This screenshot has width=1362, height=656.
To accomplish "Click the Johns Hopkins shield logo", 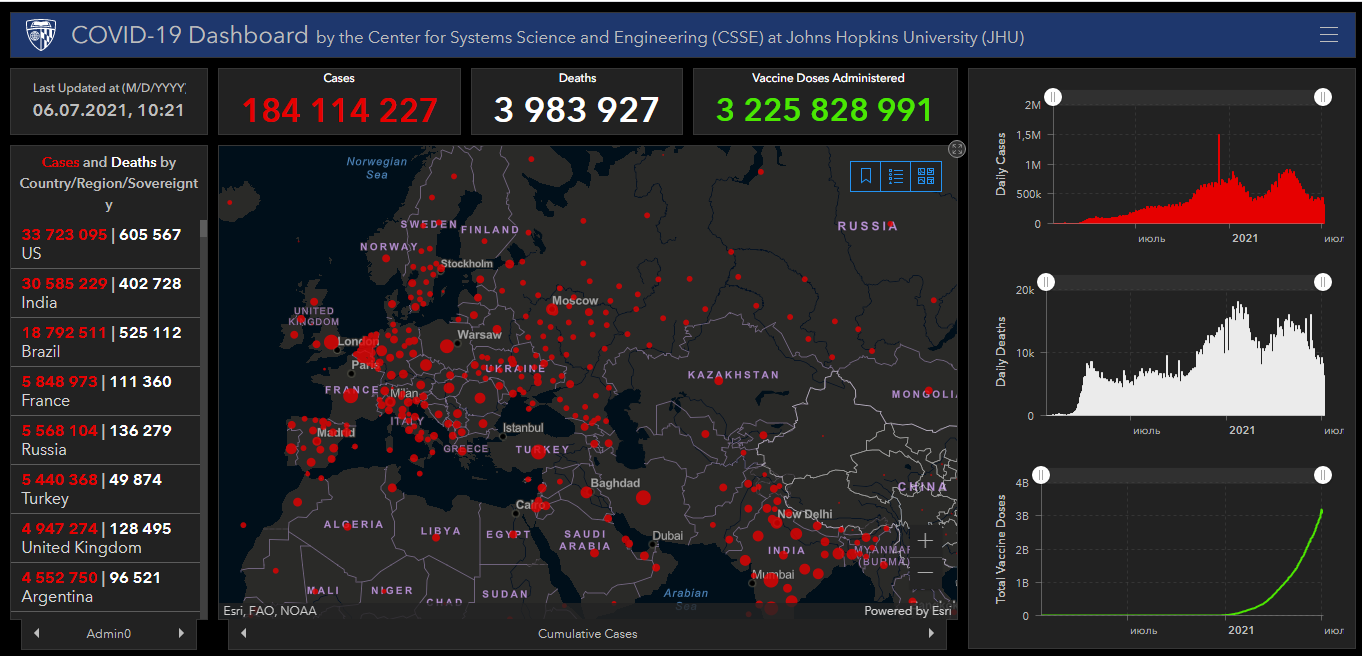I will (41, 35).
